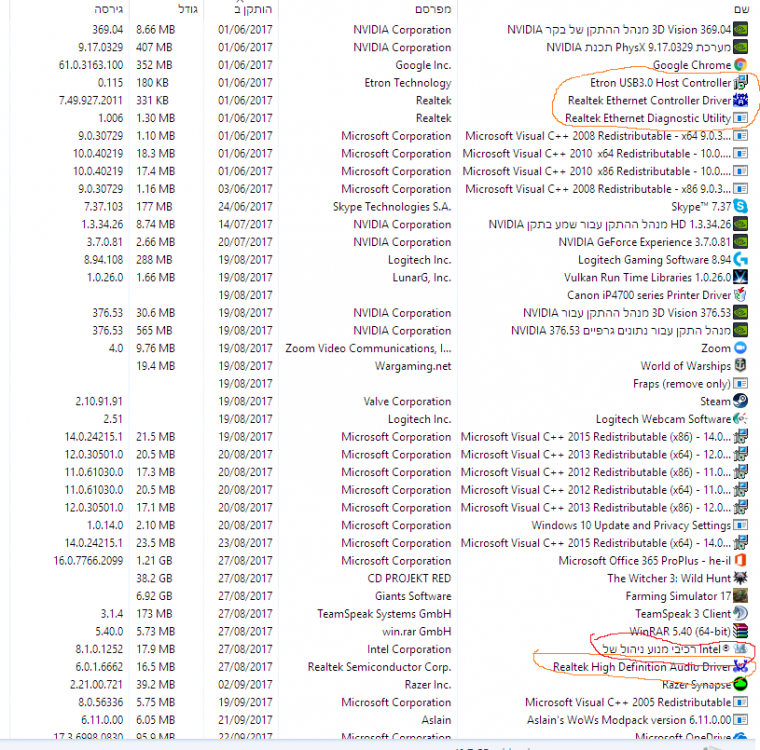Click the Microsoft Office 365 ProPlus icon
This screenshot has width=760, height=750.
coord(740,560)
